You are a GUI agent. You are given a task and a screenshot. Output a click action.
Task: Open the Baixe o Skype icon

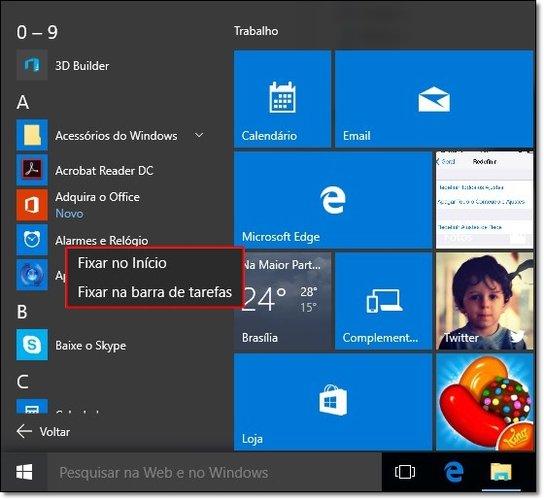coord(32,345)
